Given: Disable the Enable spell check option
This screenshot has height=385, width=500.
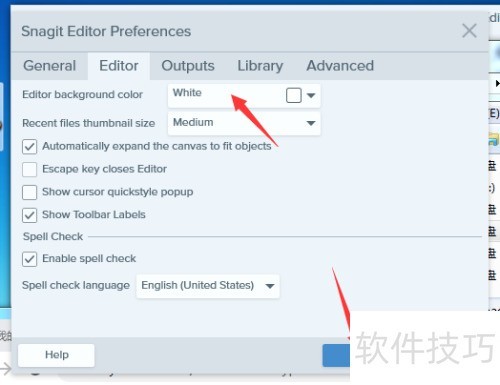Looking at the screenshot, I should tap(29, 259).
